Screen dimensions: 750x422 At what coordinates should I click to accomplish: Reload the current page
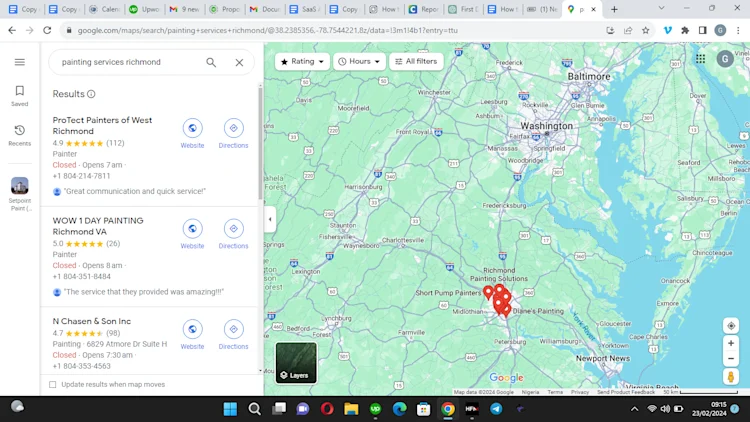coord(47,30)
